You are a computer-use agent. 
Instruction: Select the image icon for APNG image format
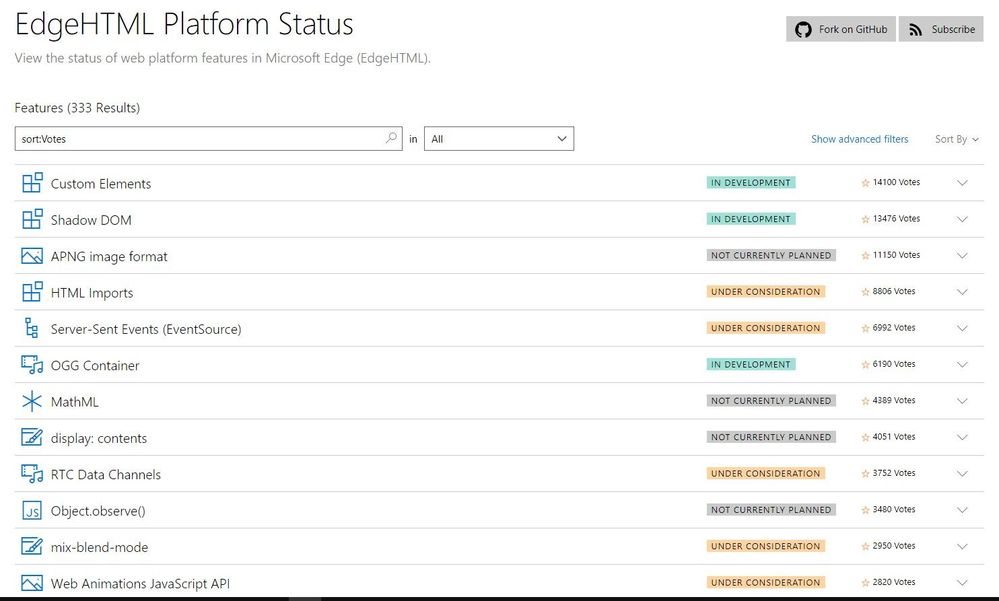point(32,256)
